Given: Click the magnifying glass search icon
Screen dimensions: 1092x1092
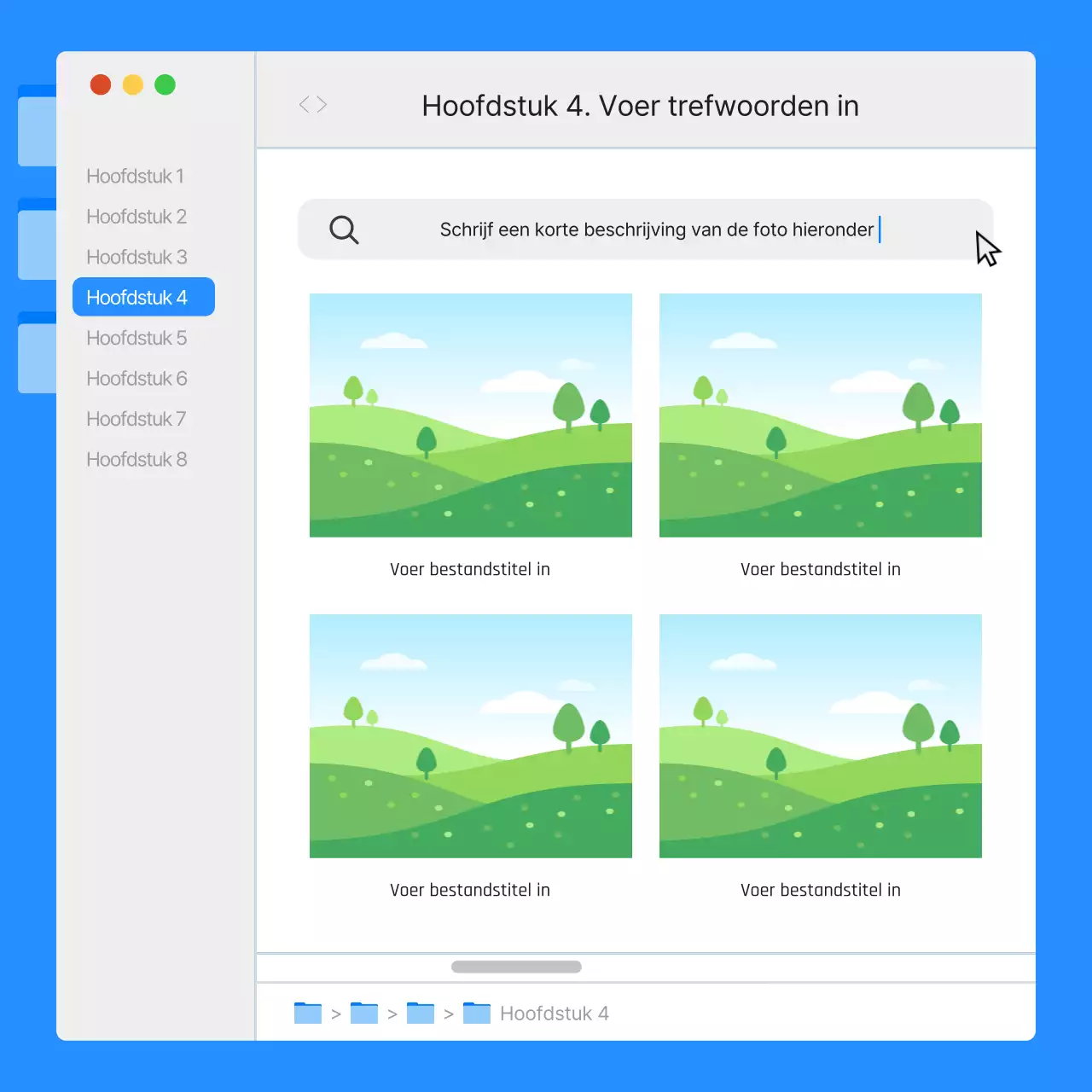Looking at the screenshot, I should click(x=344, y=229).
